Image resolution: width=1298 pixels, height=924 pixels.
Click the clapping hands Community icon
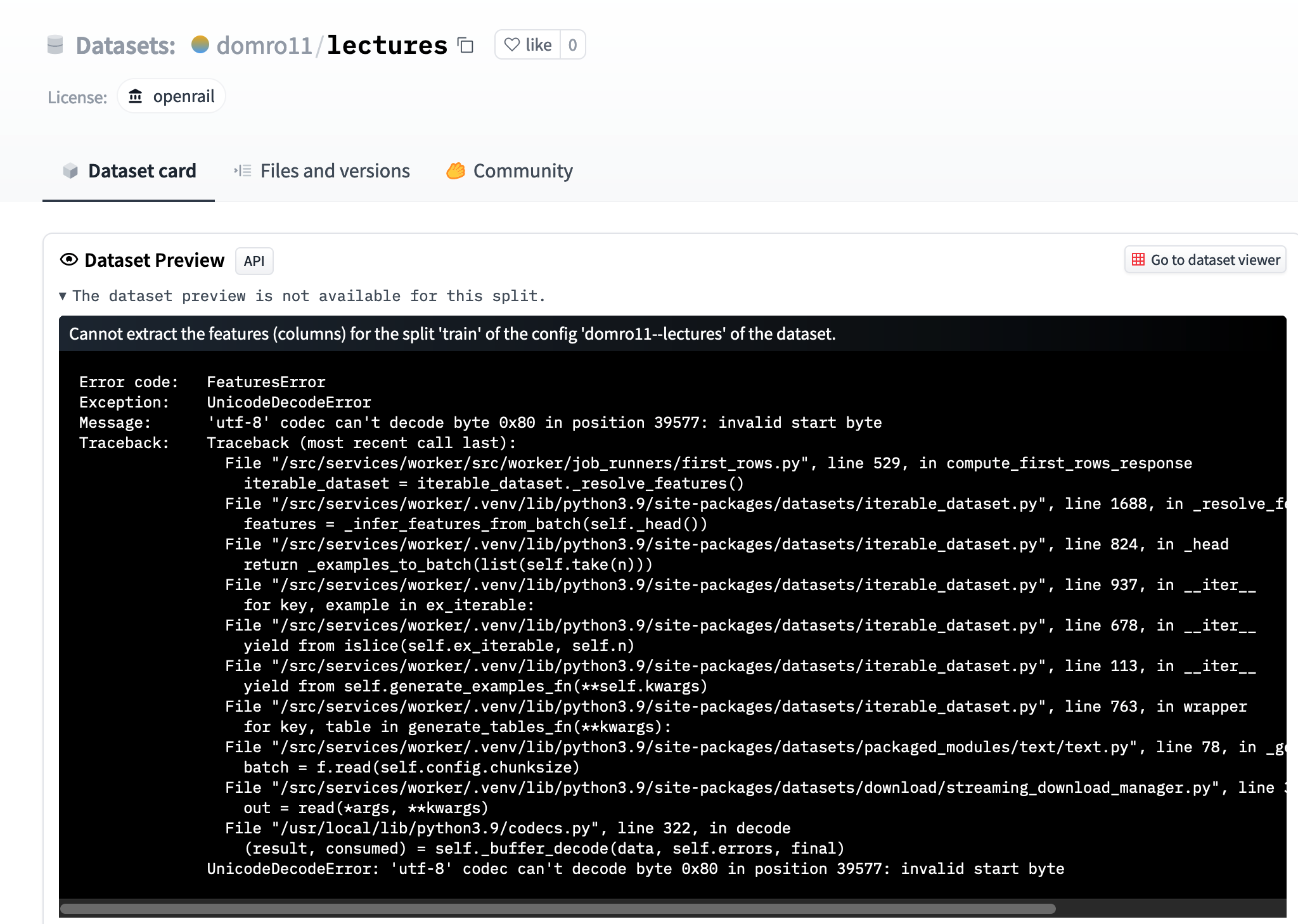(456, 170)
